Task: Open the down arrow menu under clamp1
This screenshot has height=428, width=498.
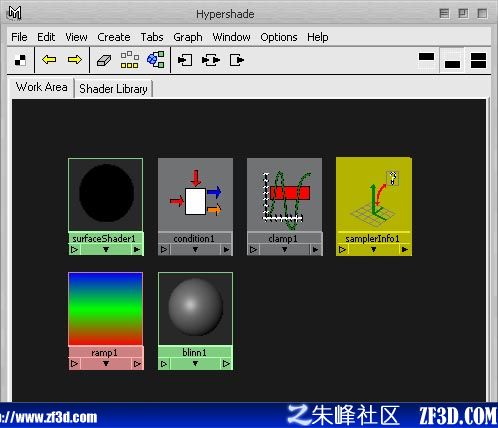Action: (x=284, y=249)
